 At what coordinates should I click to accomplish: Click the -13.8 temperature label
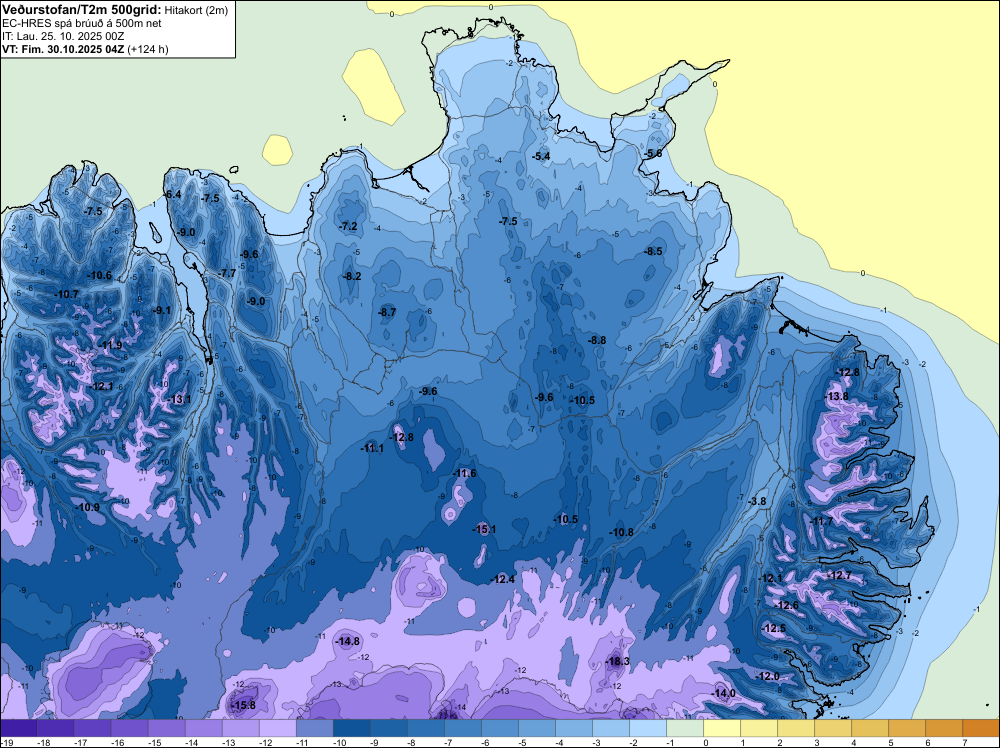tap(837, 396)
